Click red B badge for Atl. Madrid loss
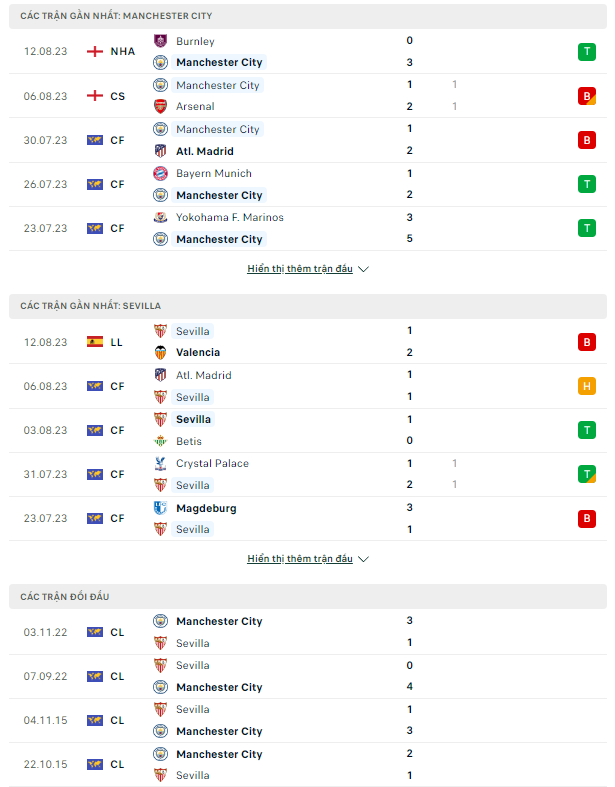Screen dimensions: 615x787 pos(586,140)
